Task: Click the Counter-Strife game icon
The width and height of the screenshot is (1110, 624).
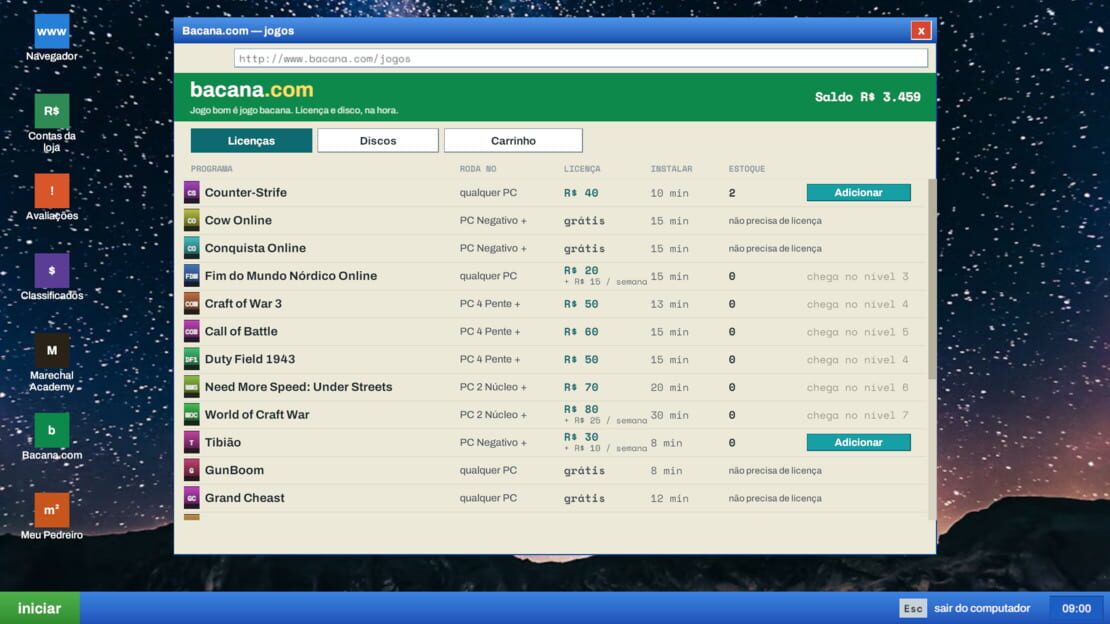Action: tap(192, 193)
